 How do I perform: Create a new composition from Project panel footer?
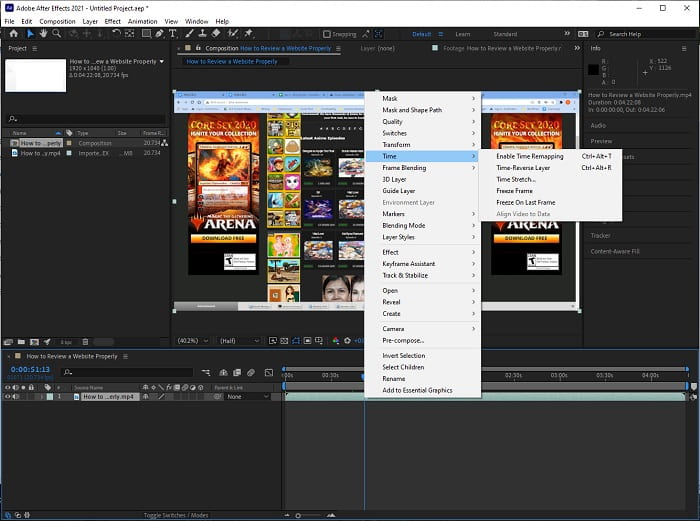34,342
